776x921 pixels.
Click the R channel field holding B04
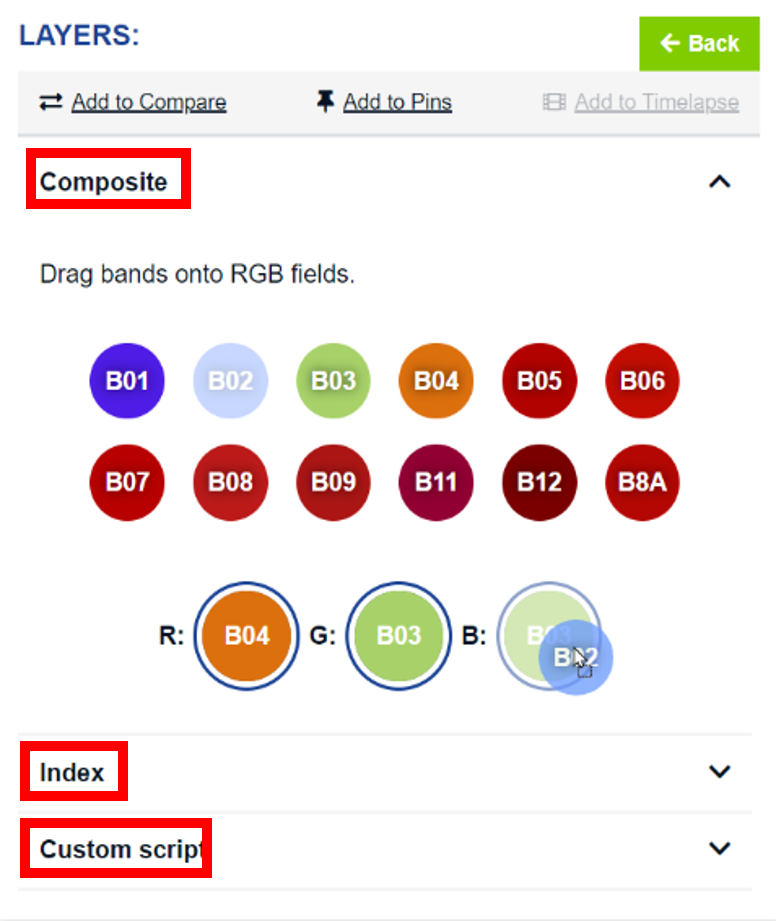[x=246, y=636]
